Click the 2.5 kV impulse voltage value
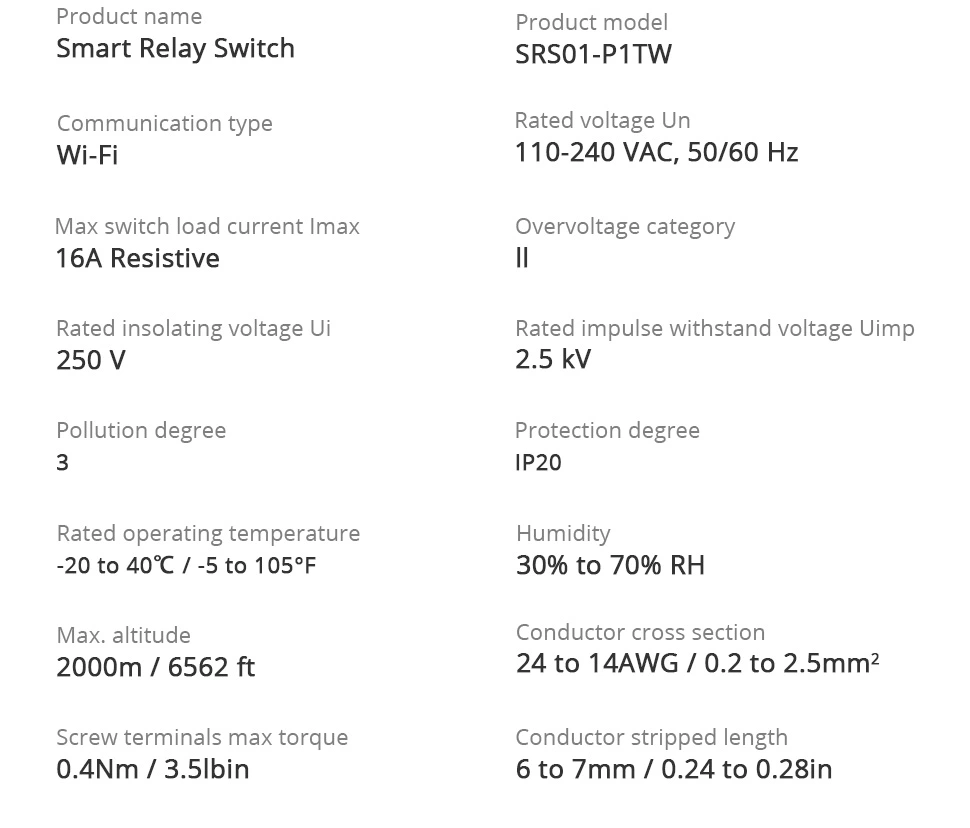Screen dimensions: 970x828 point(553,359)
